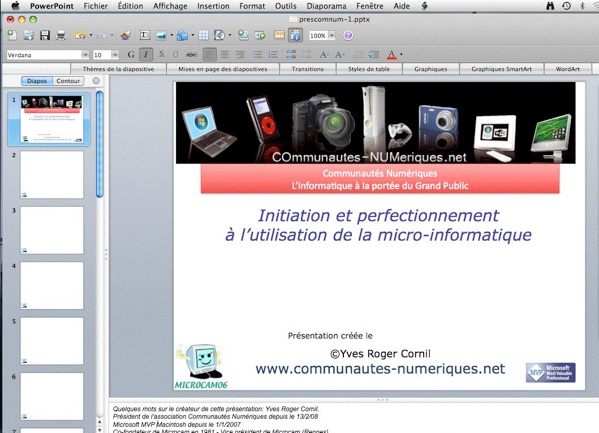Click the New Presentation icon

(x=12, y=36)
